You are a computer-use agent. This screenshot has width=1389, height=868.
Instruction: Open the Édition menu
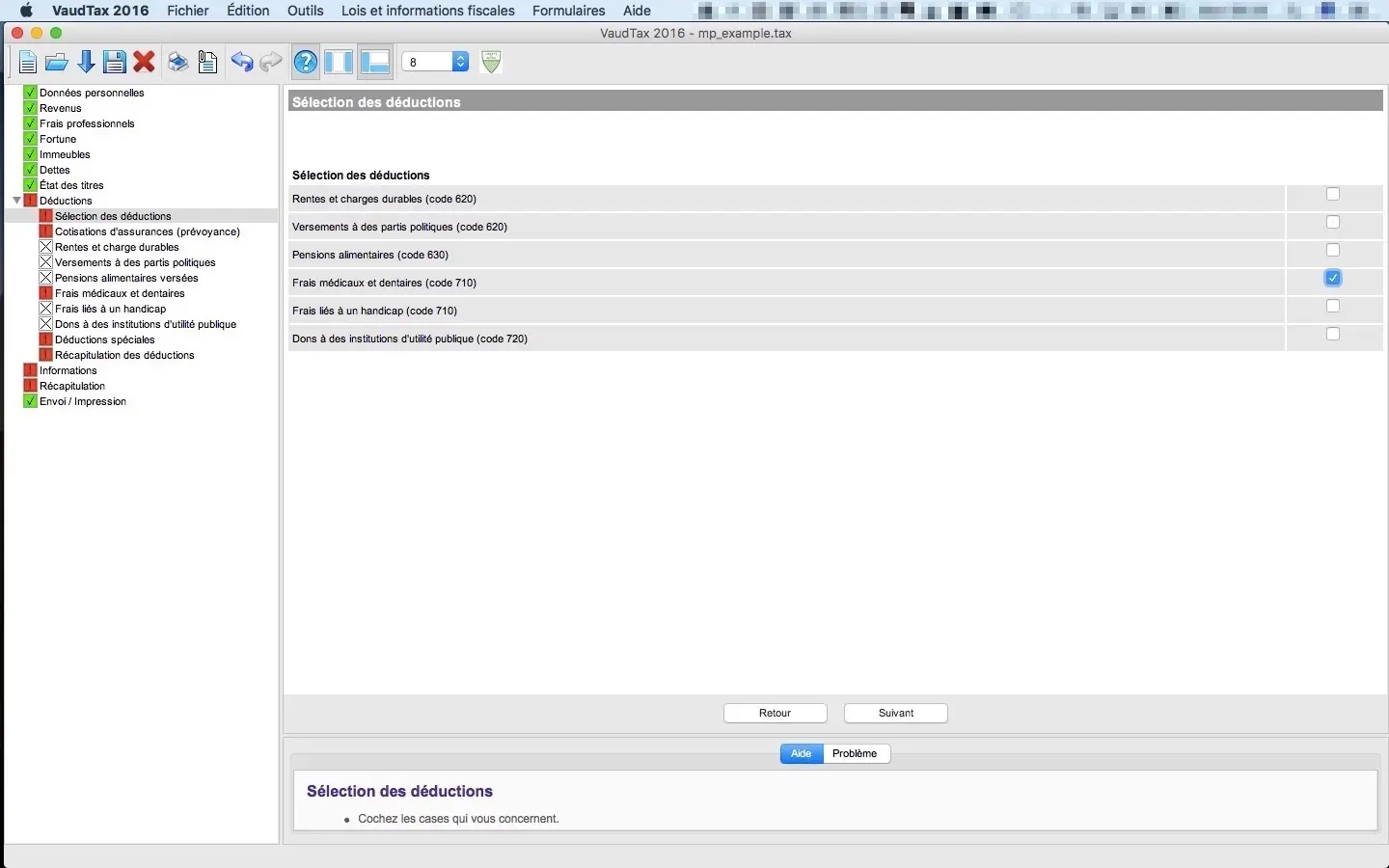coord(248,11)
